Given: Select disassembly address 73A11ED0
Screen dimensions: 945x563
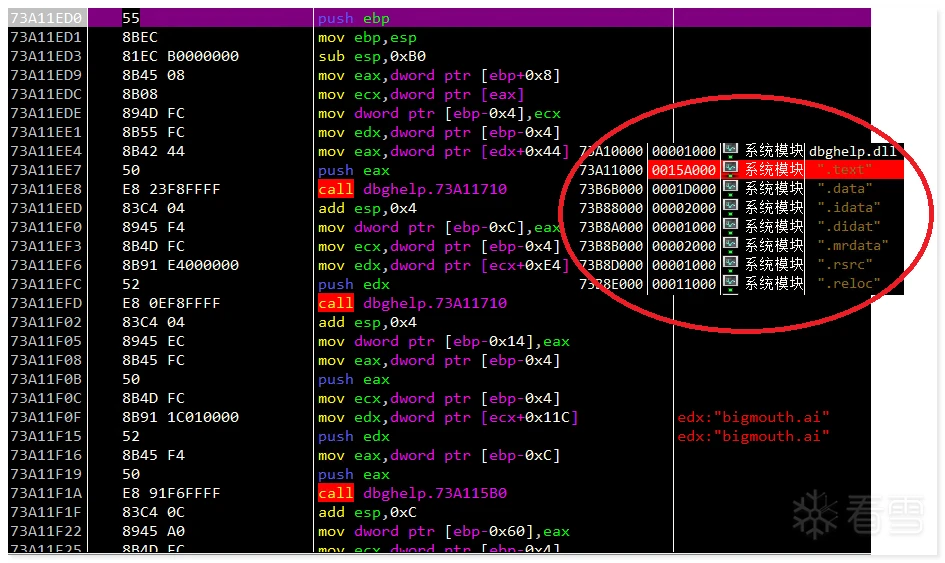Looking at the screenshot, I should click(x=46, y=18).
